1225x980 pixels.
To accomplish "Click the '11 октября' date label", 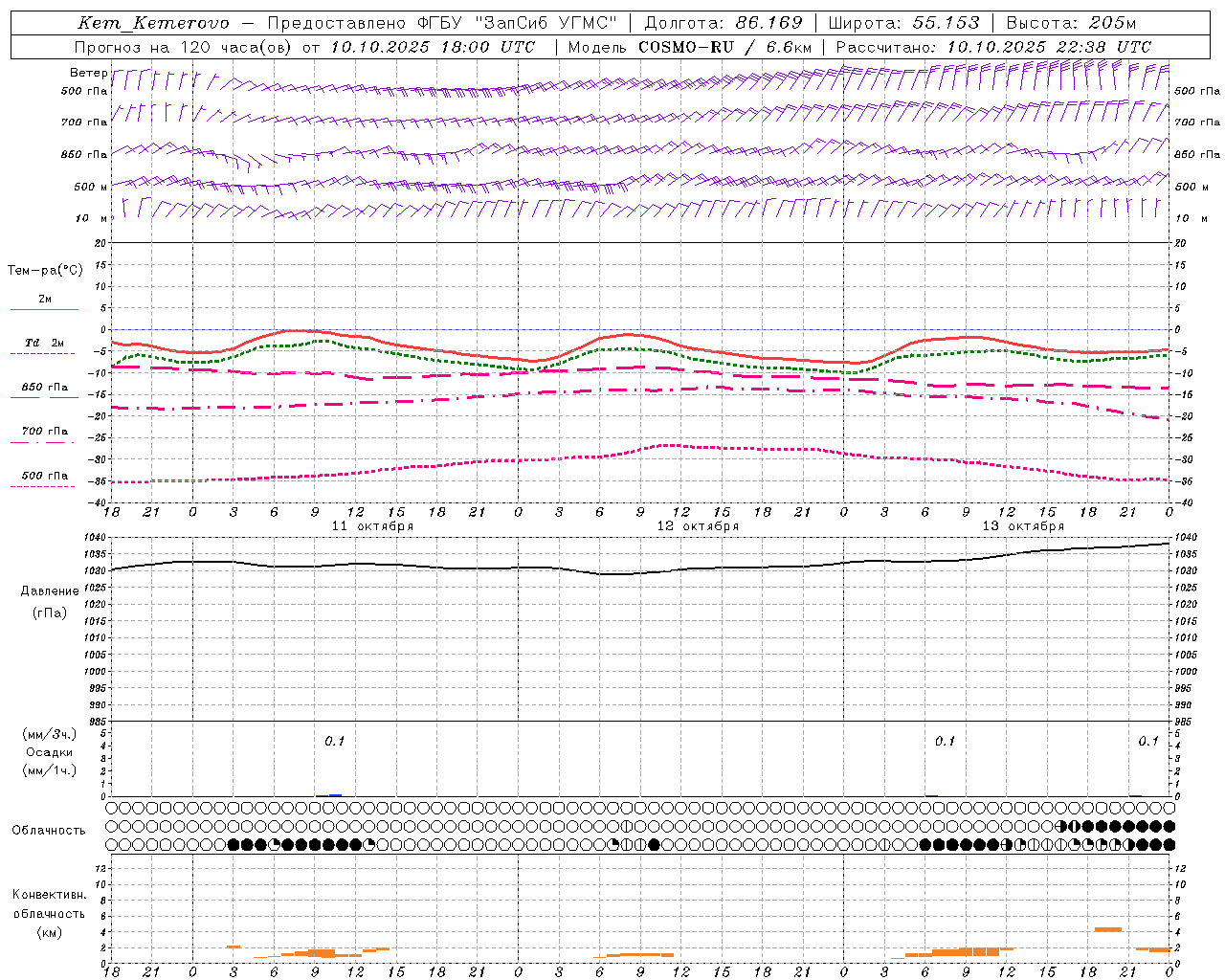I will [372, 526].
